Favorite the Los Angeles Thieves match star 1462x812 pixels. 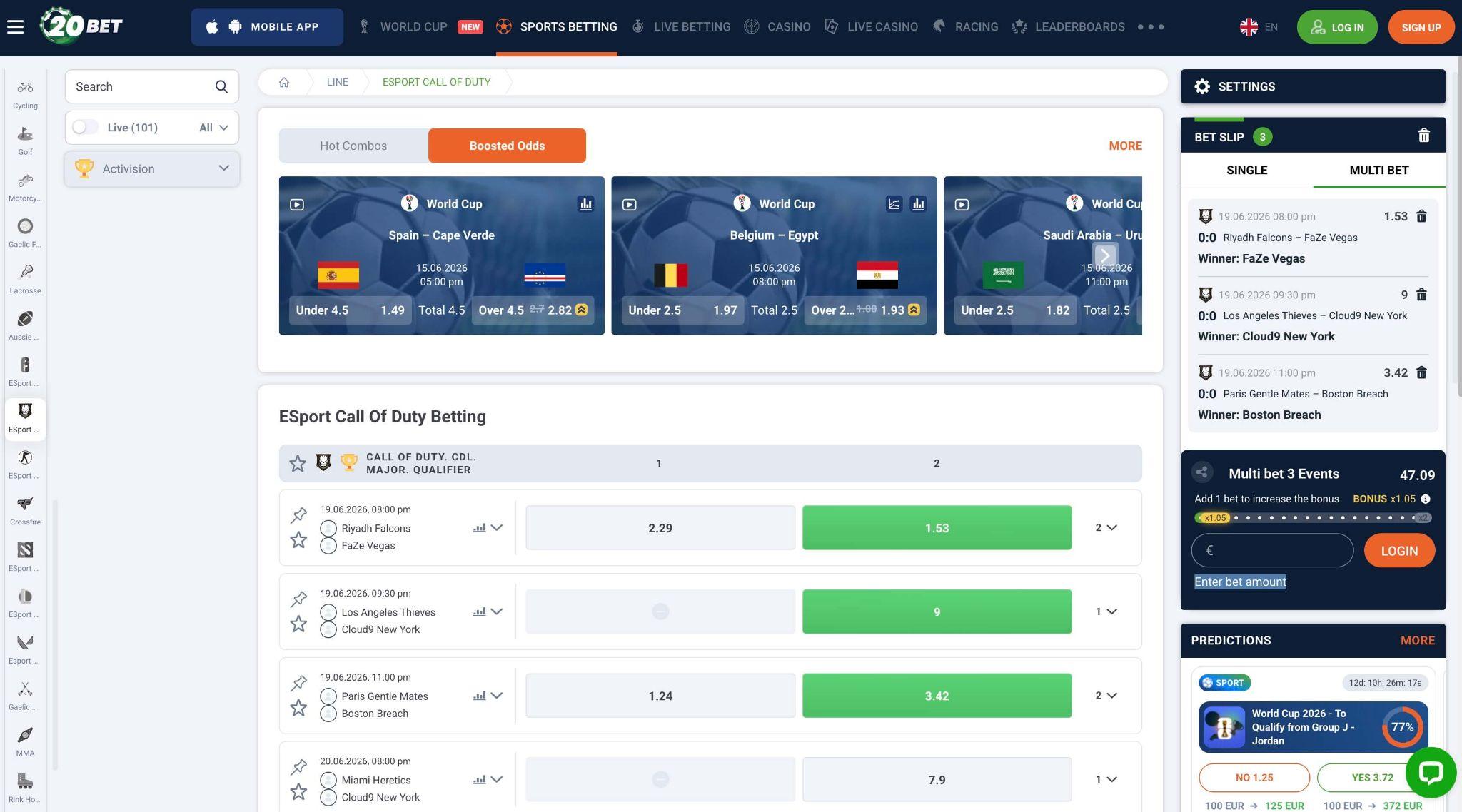[x=298, y=624]
